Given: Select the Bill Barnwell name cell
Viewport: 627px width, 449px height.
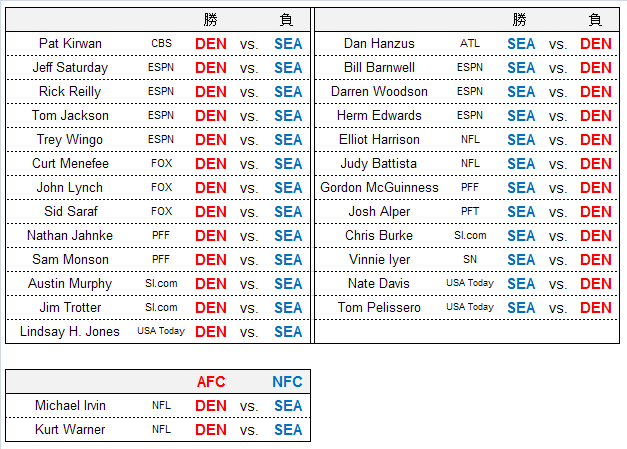Looking at the screenshot, I should [x=379, y=68].
